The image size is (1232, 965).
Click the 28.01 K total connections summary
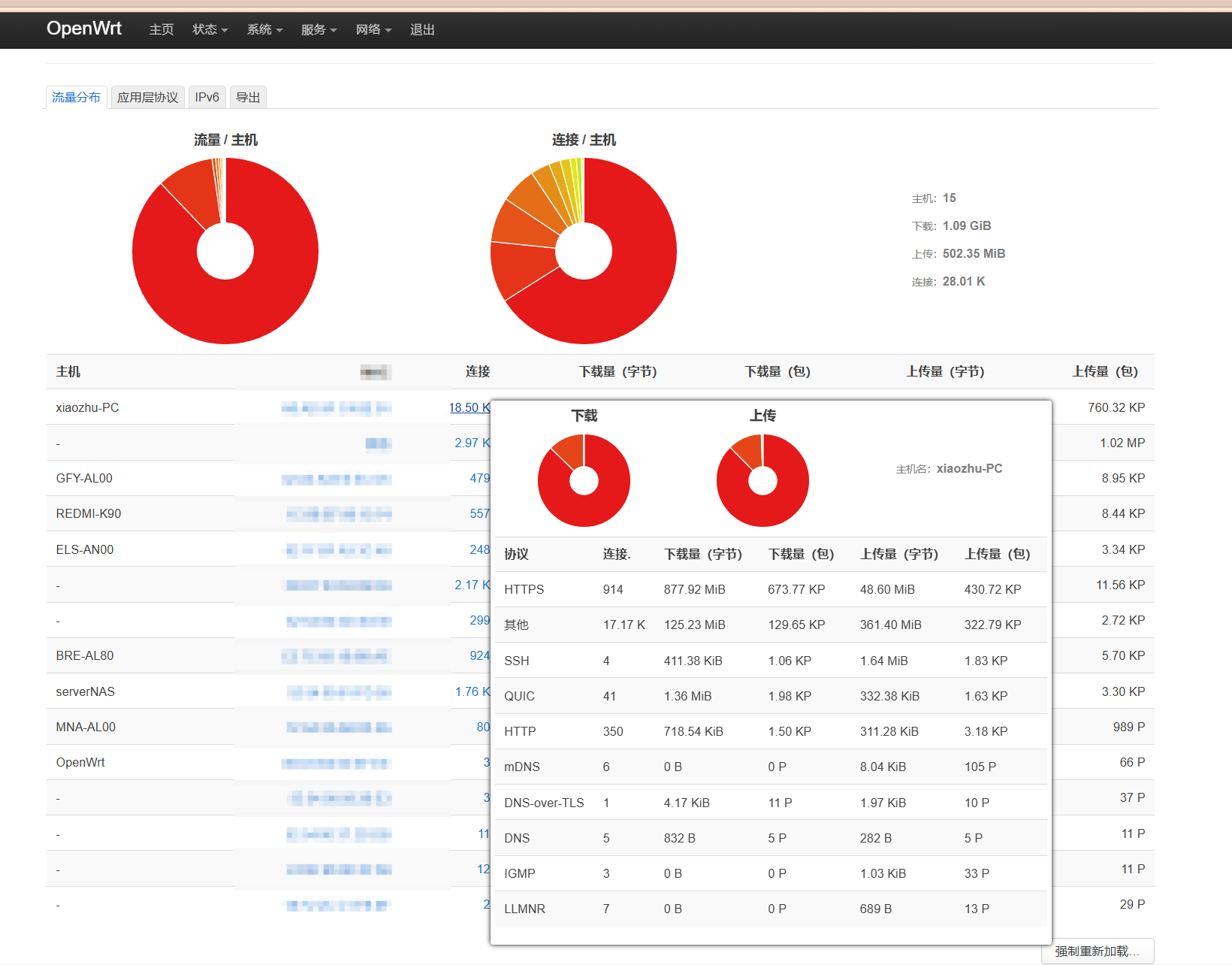[x=964, y=281]
